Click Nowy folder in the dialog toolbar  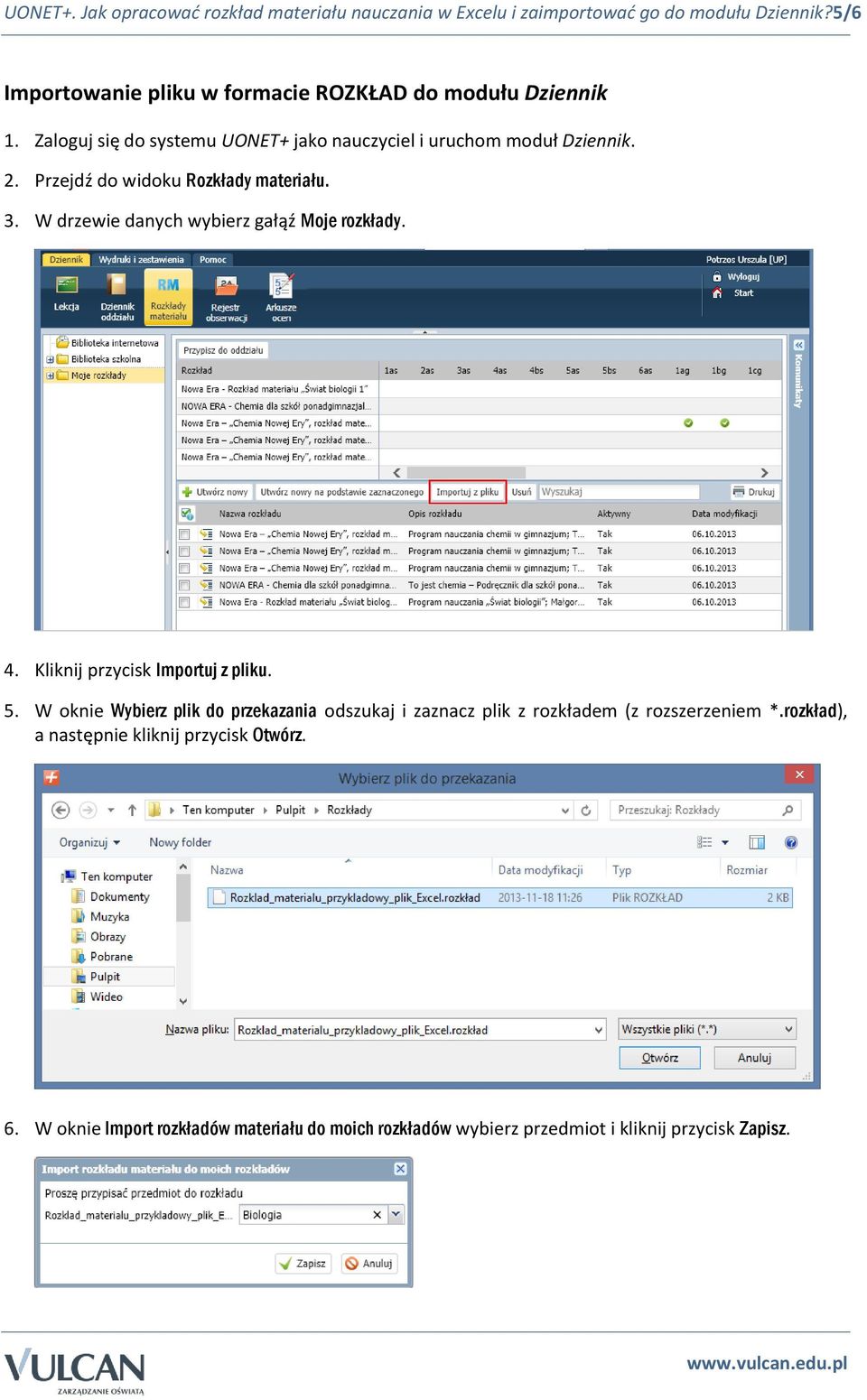point(181,842)
